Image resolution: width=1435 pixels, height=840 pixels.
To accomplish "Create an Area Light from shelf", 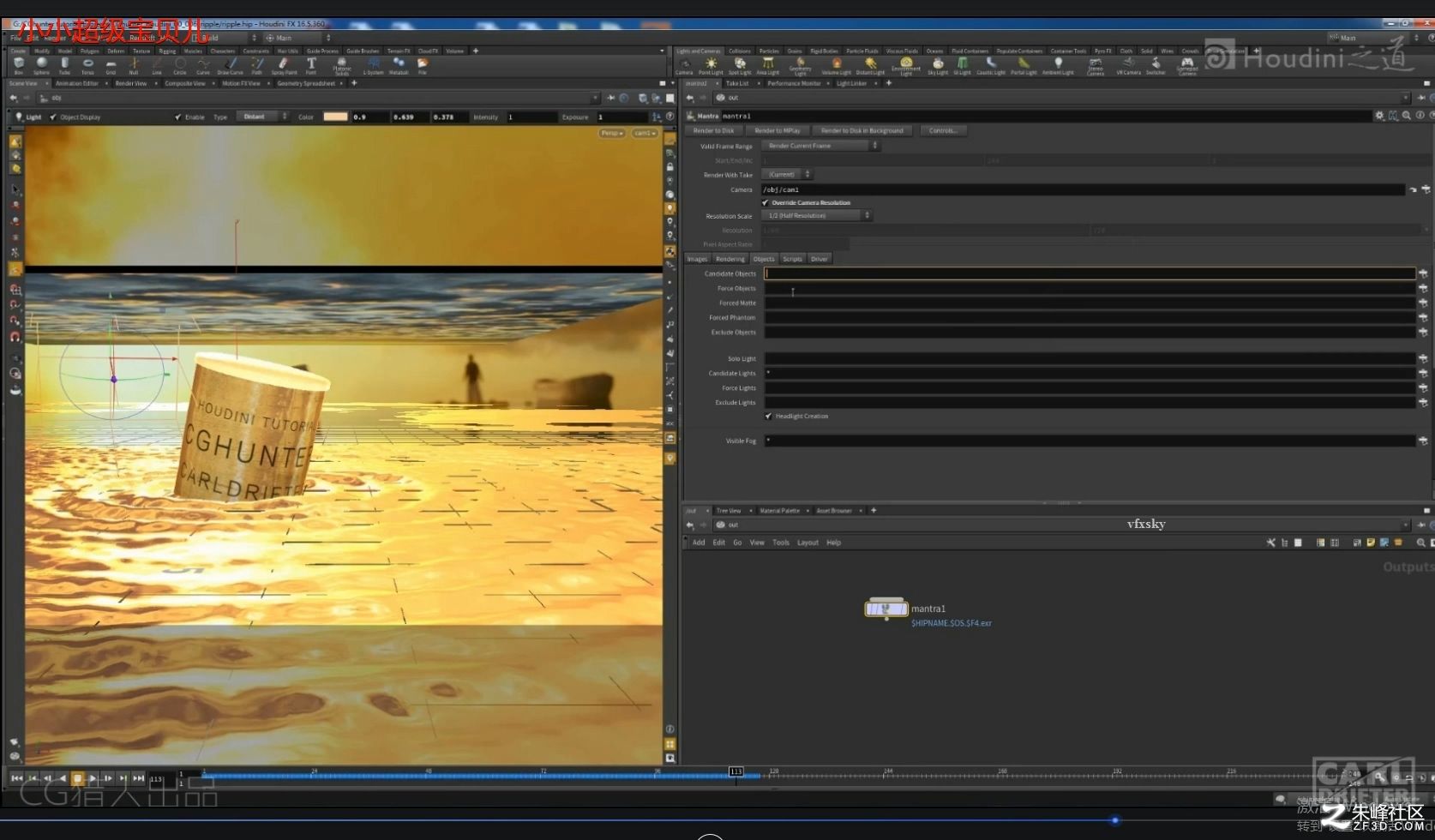I will click(x=768, y=66).
